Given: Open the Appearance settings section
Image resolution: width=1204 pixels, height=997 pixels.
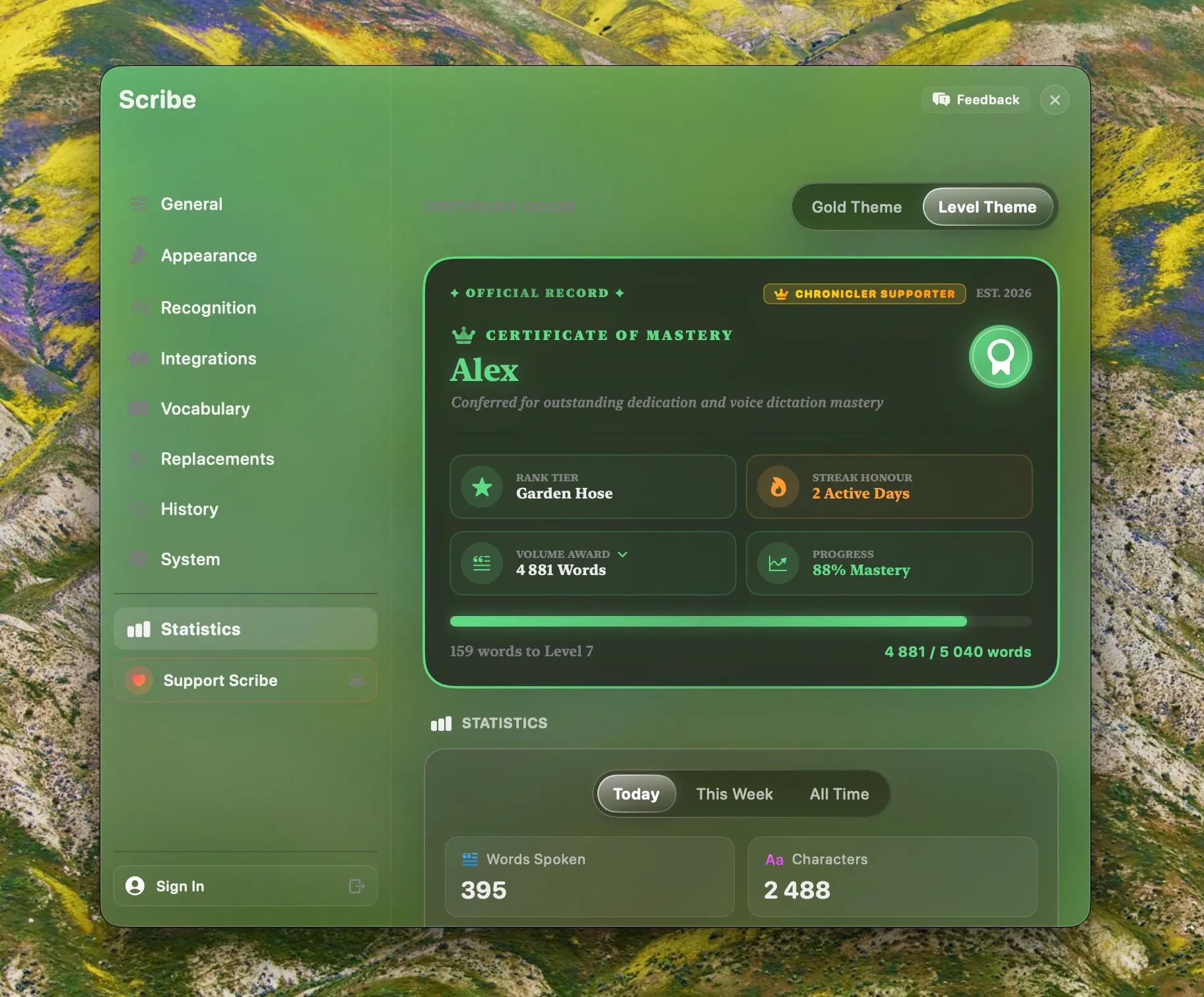Looking at the screenshot, I should tap(245, 256).
